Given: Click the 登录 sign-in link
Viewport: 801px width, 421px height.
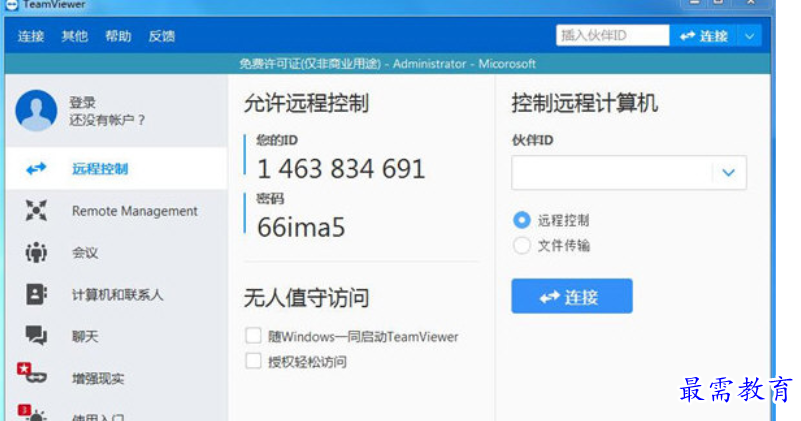Looking at the screenshot, I should pos(83,102).
